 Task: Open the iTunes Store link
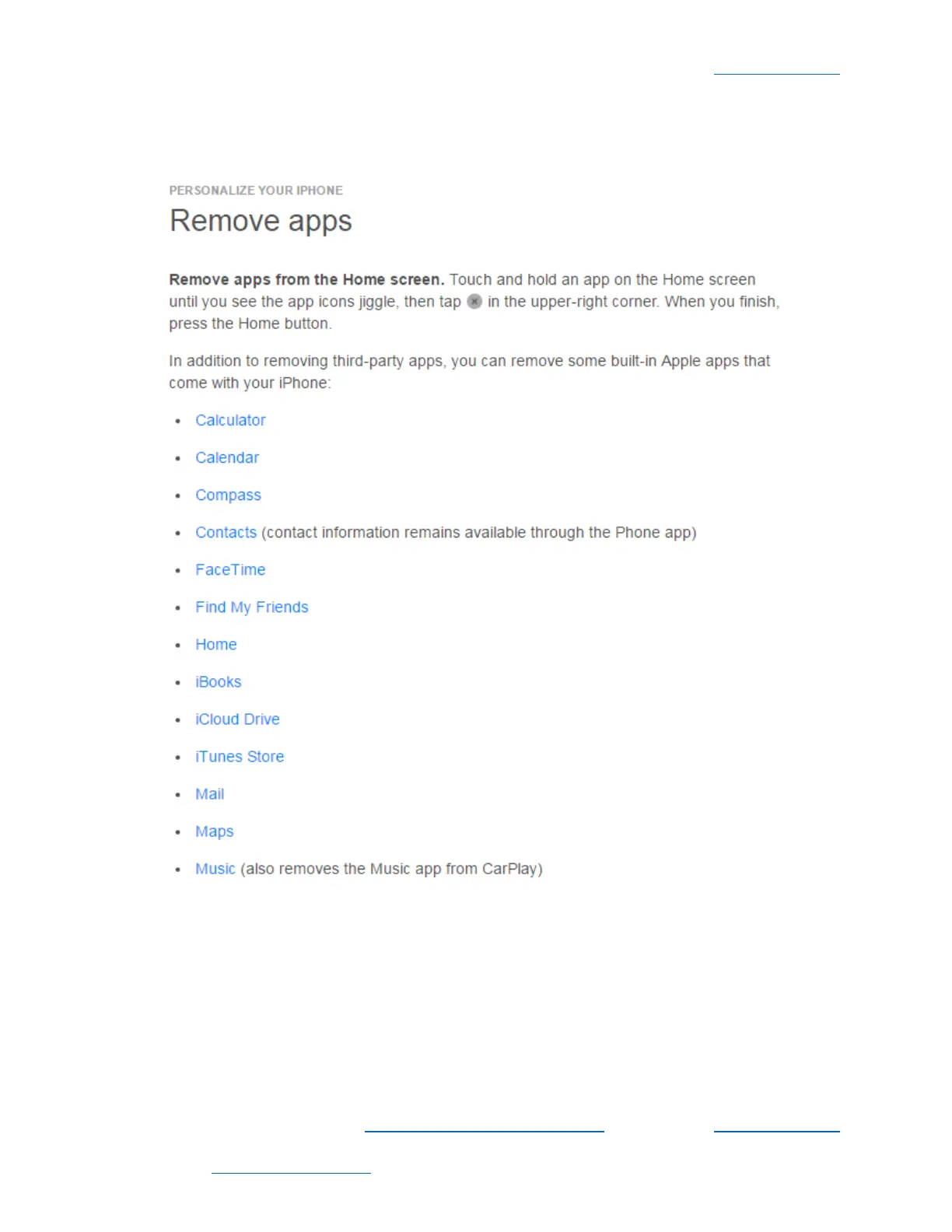(x=240, y=756)
